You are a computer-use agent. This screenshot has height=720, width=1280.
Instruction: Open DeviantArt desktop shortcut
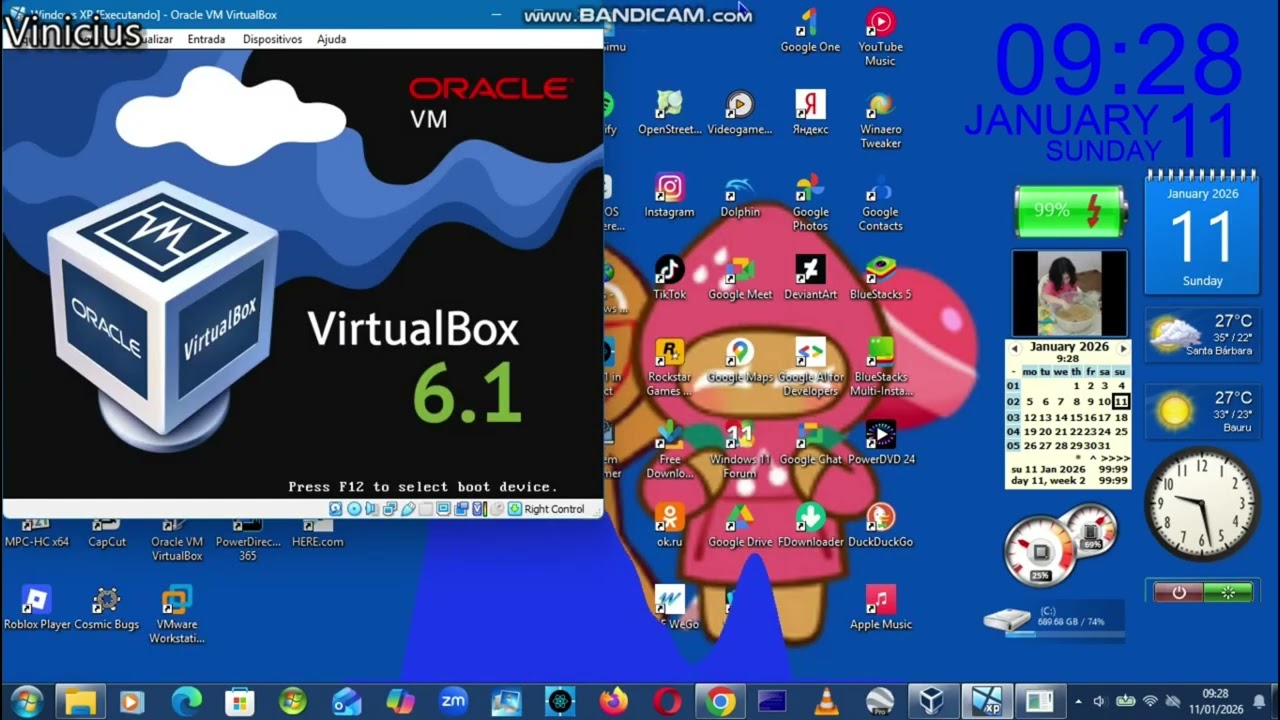810,277
